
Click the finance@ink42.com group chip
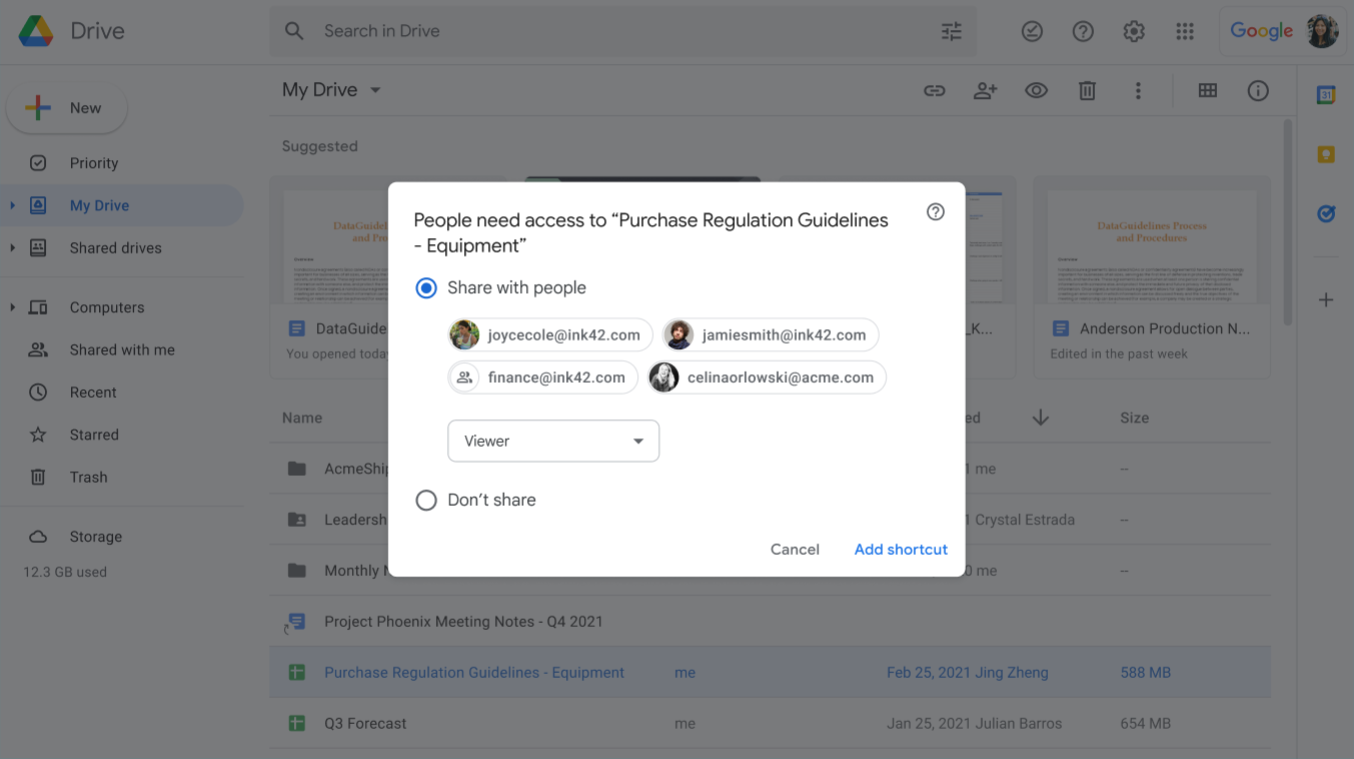(x=543, y=377)
